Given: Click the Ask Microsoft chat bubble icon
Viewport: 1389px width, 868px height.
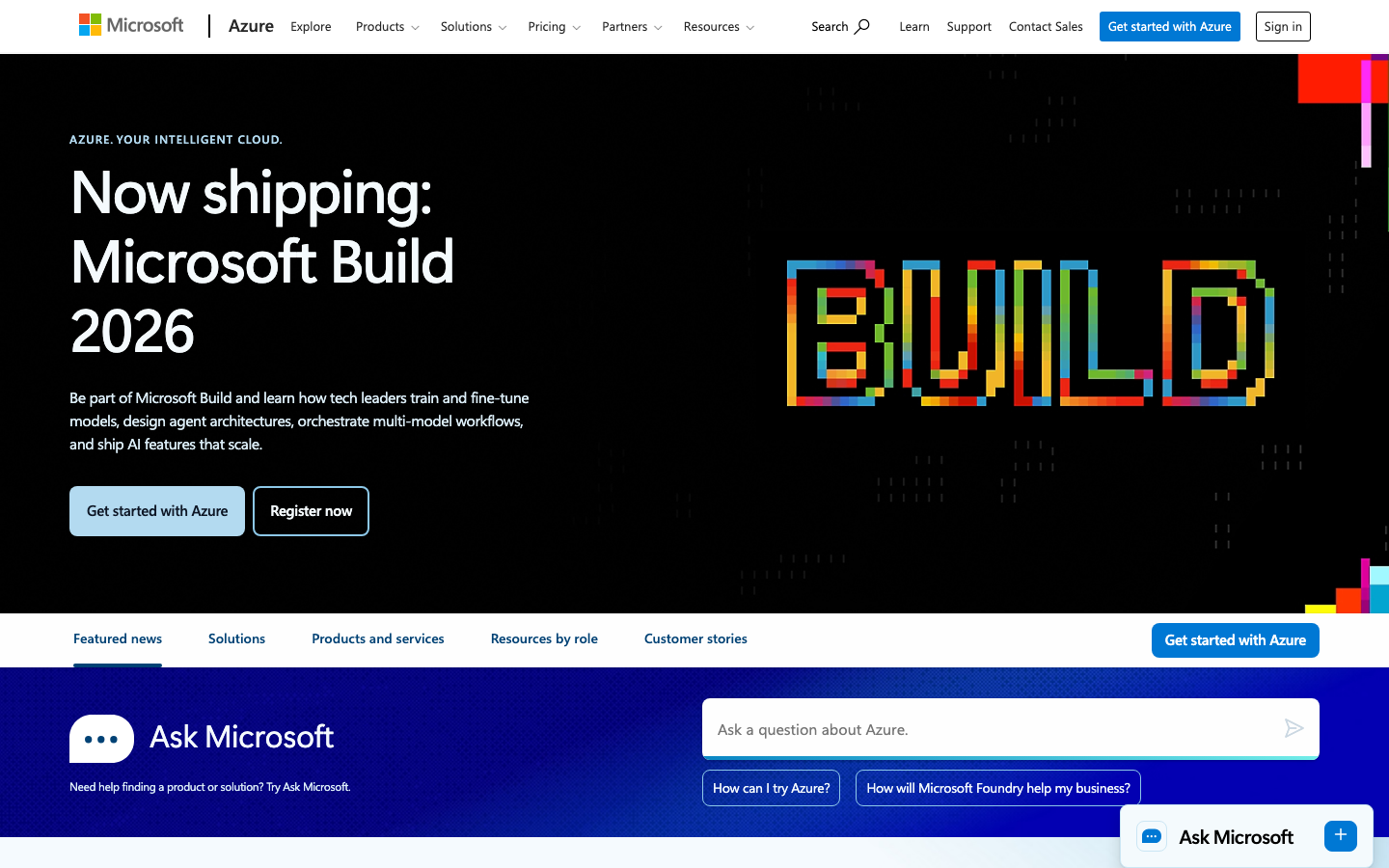Looking at the screenshot, I should click(101, 739).
